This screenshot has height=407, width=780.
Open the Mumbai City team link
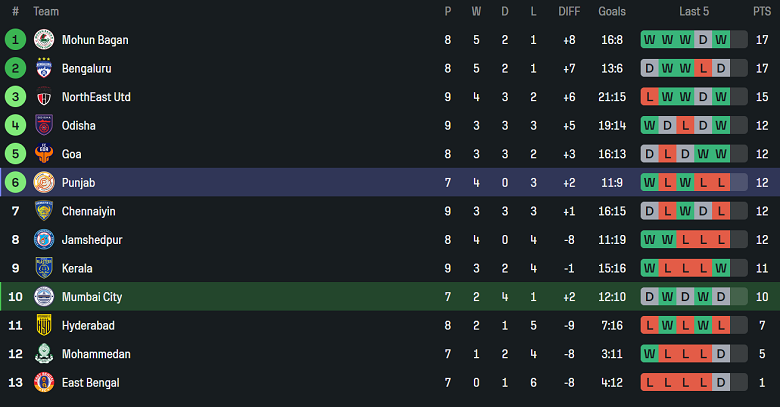point(92,297)
